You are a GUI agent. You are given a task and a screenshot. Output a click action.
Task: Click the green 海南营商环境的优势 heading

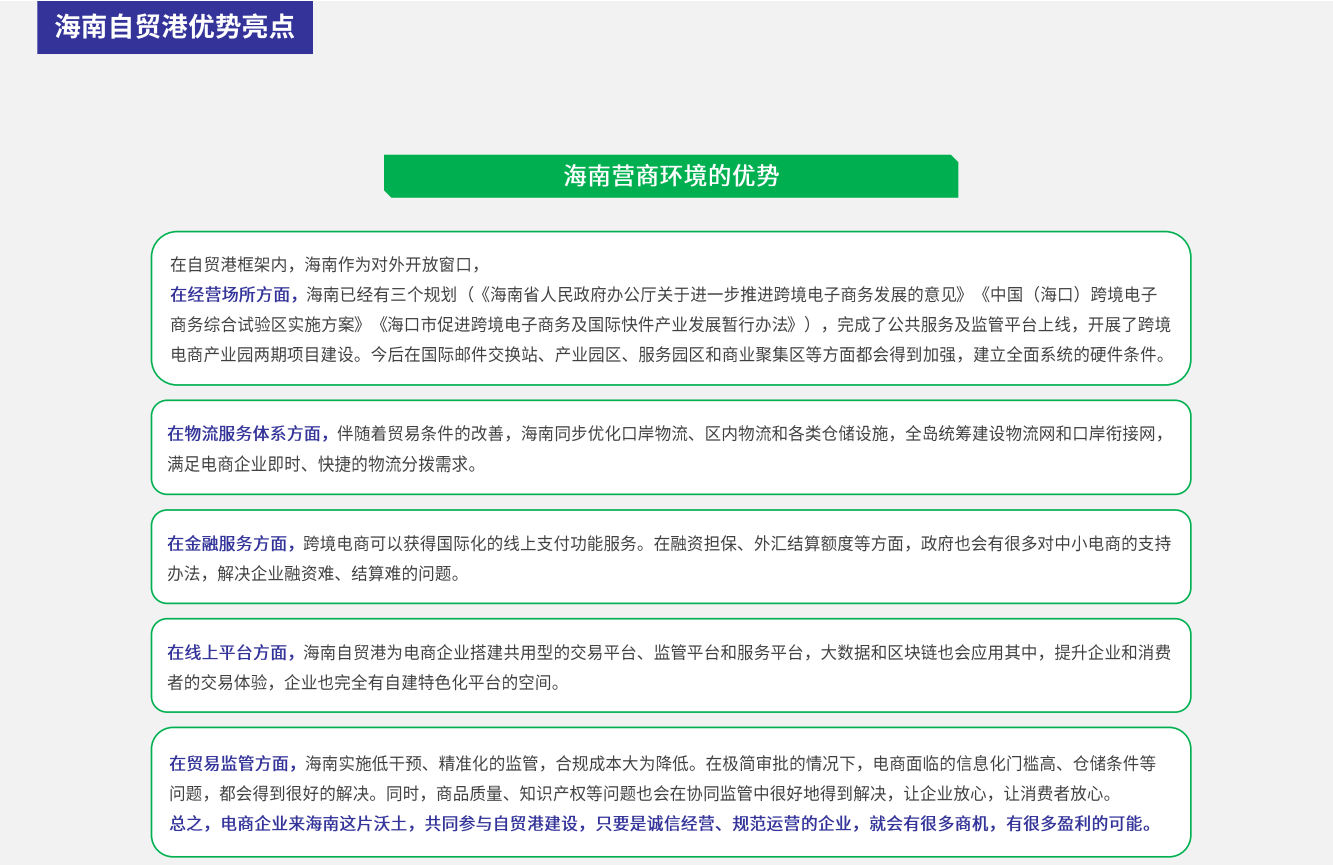671,176
